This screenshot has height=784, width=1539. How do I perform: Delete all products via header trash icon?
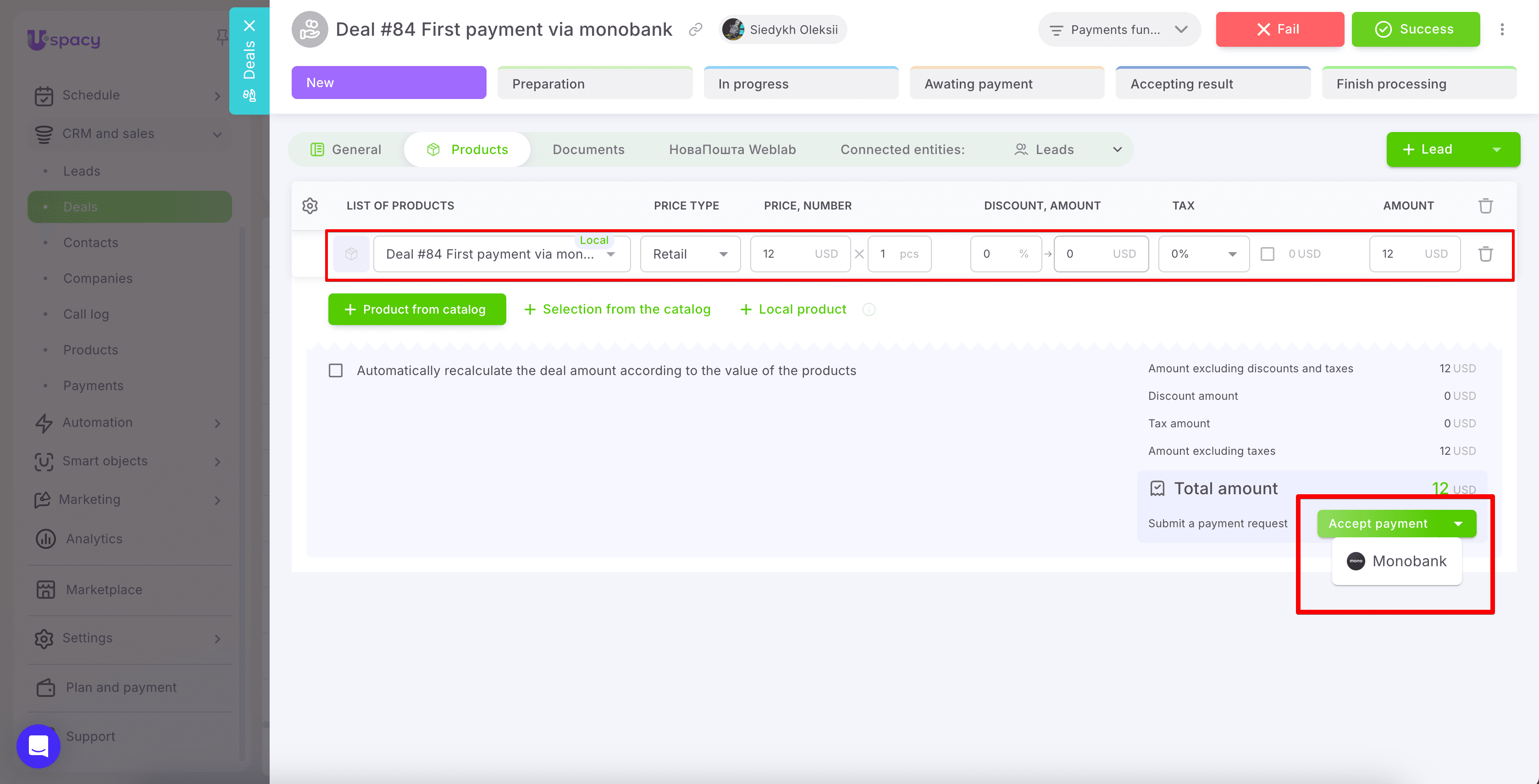pos(1486,205)
